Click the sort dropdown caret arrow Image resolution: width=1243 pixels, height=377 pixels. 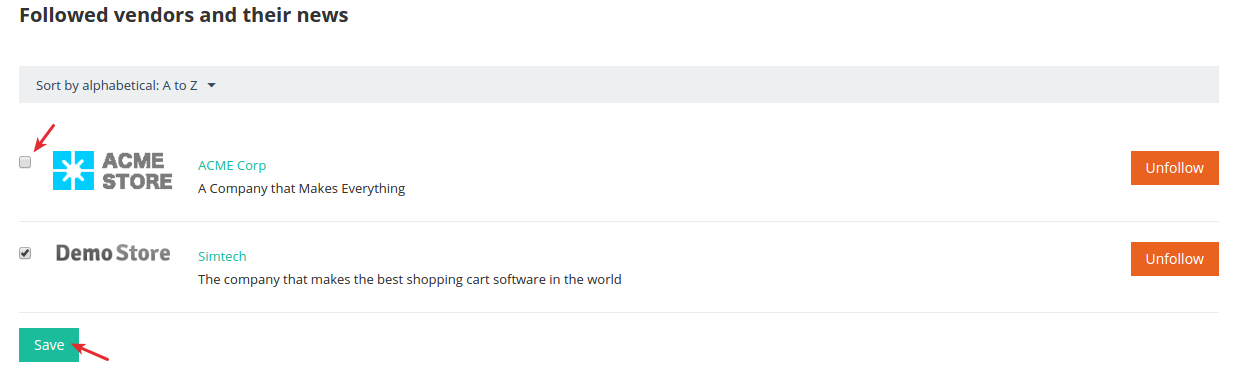tap(212, 85)
